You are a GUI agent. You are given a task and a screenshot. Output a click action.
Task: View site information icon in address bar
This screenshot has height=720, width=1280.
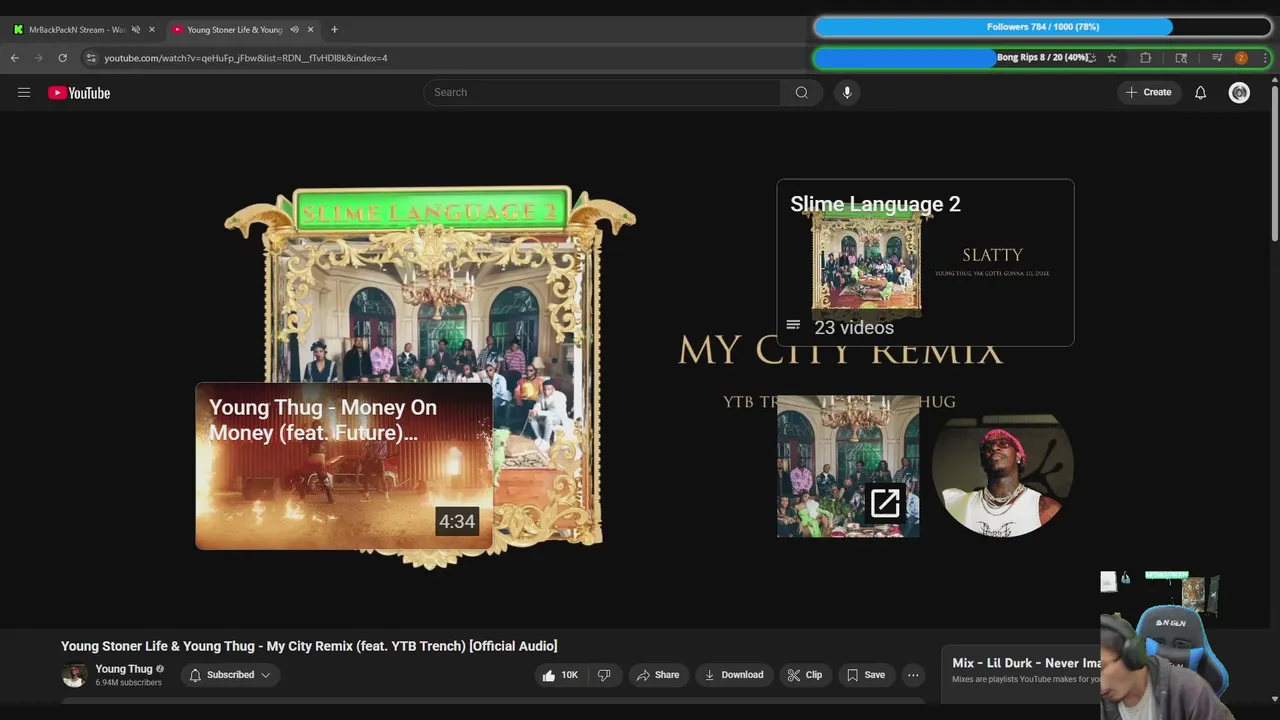pyautogui.click(x=91, y=58)
